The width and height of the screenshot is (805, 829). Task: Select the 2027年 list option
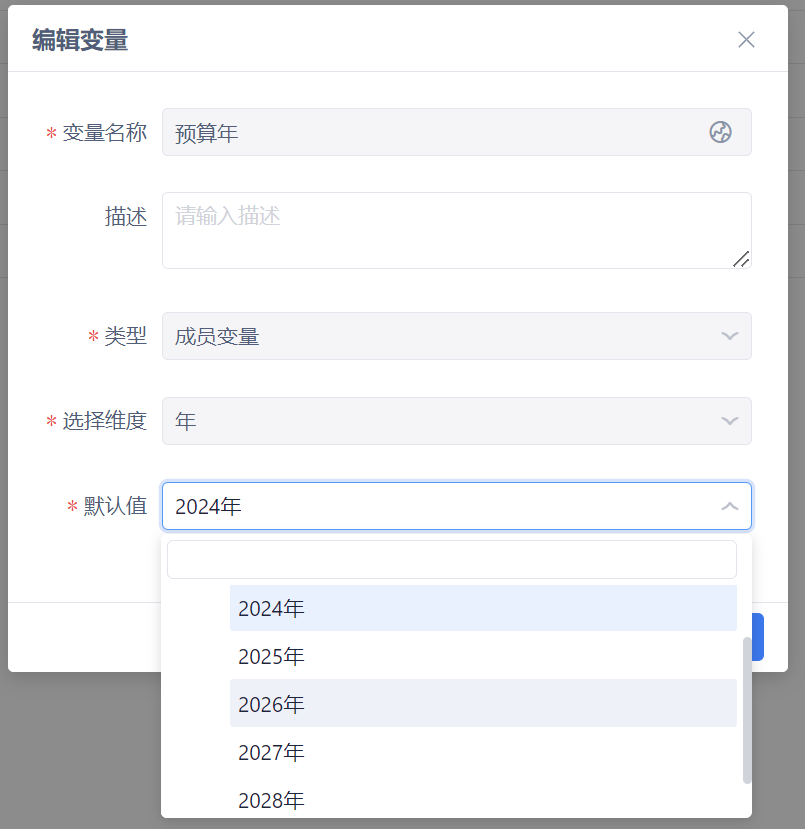click(482, 752)
